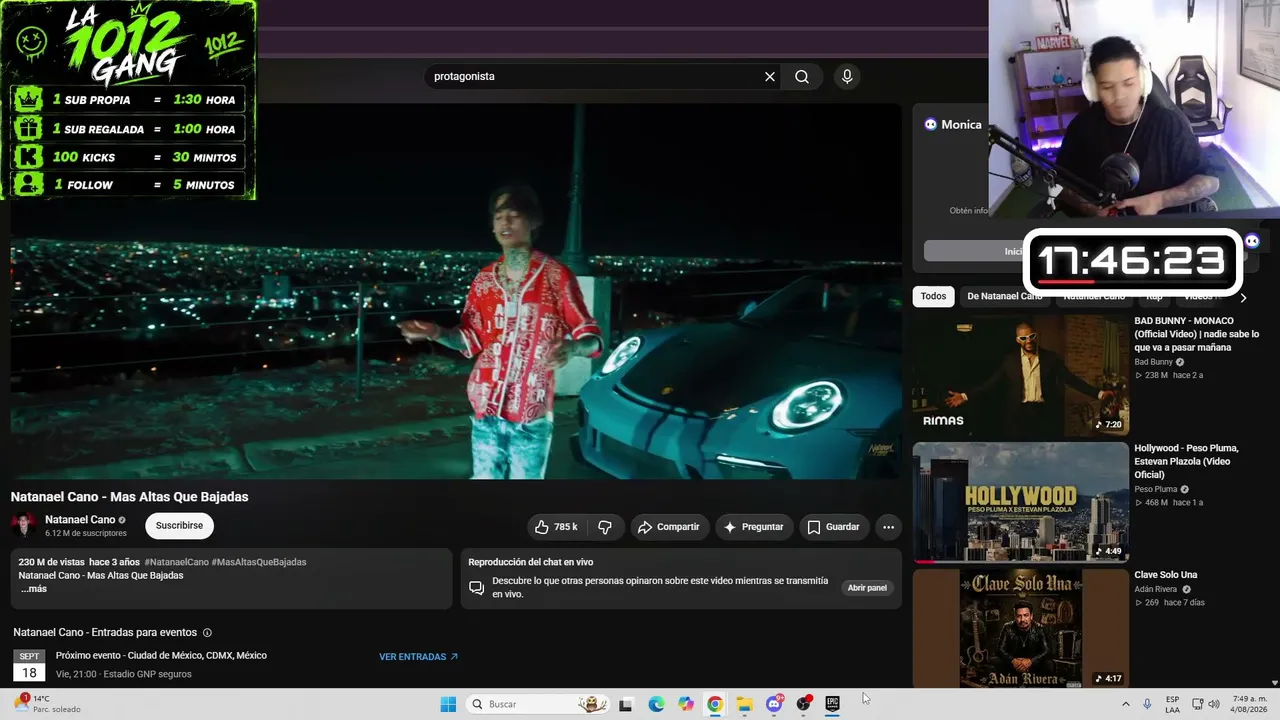Click the #MasAltasQueBajadas hashtag
The height and width of the screenshot is (720, 1280).
point(259,562)
